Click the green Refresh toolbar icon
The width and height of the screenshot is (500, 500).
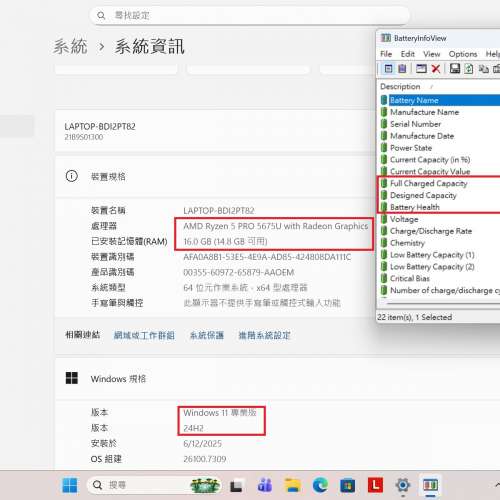click(x=469, y=69)
